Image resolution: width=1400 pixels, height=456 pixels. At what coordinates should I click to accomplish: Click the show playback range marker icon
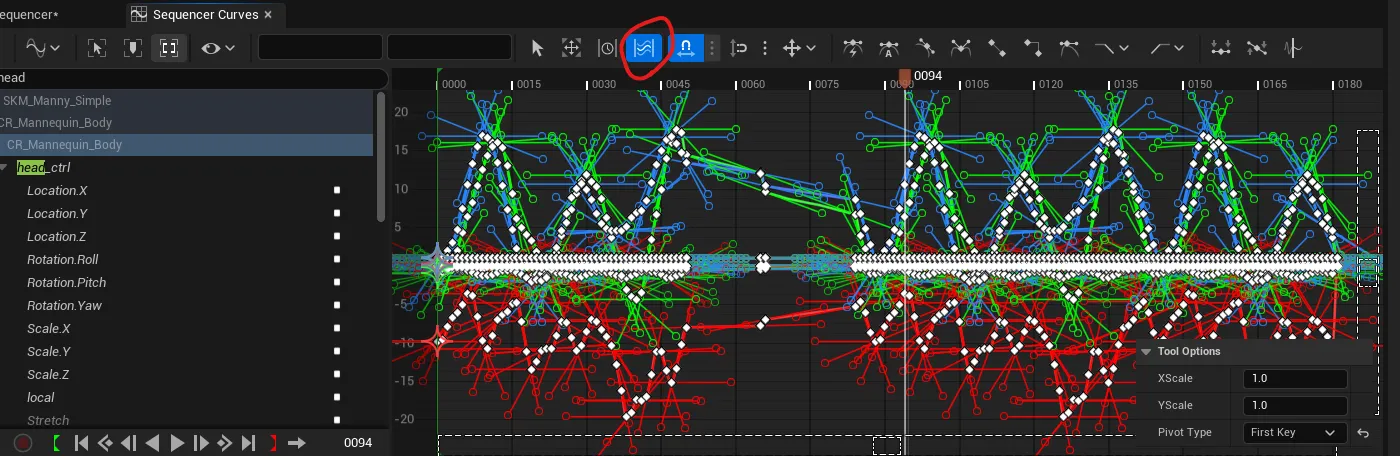tap(133, 47)
